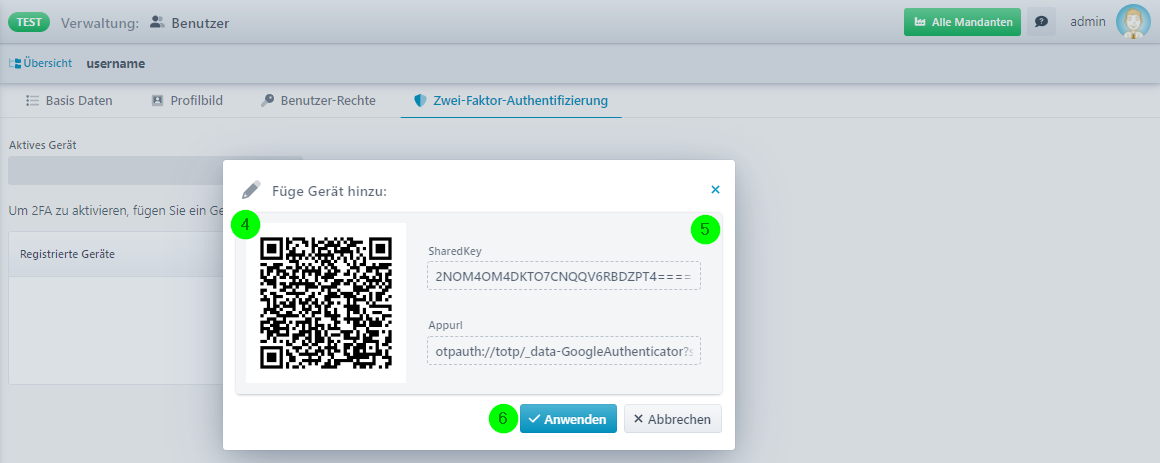Click the Verwaltung header text
This screenshot has width=1160, height=463.
tap(100, 23)
